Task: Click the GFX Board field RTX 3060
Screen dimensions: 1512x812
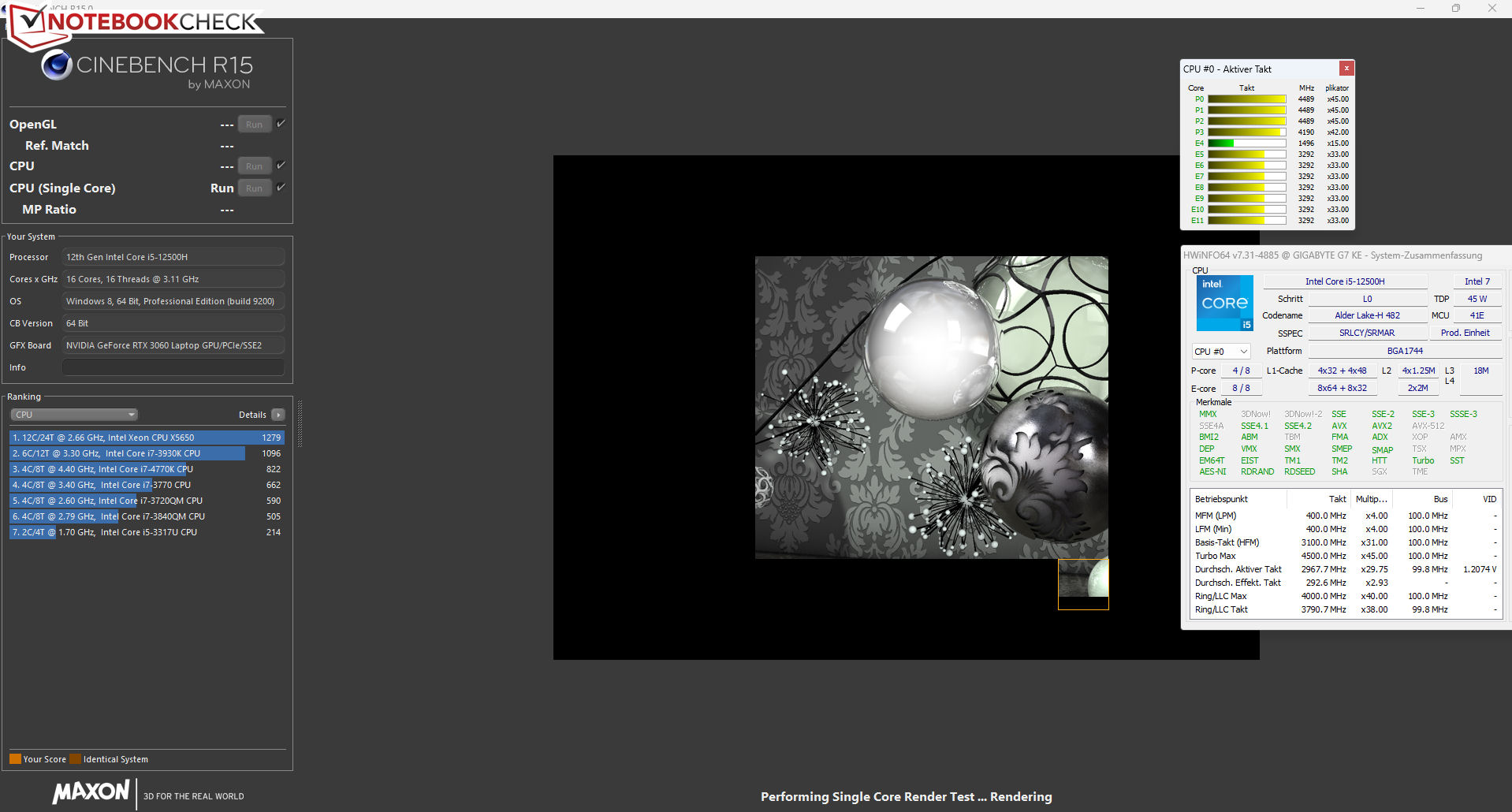Action: 173,345
